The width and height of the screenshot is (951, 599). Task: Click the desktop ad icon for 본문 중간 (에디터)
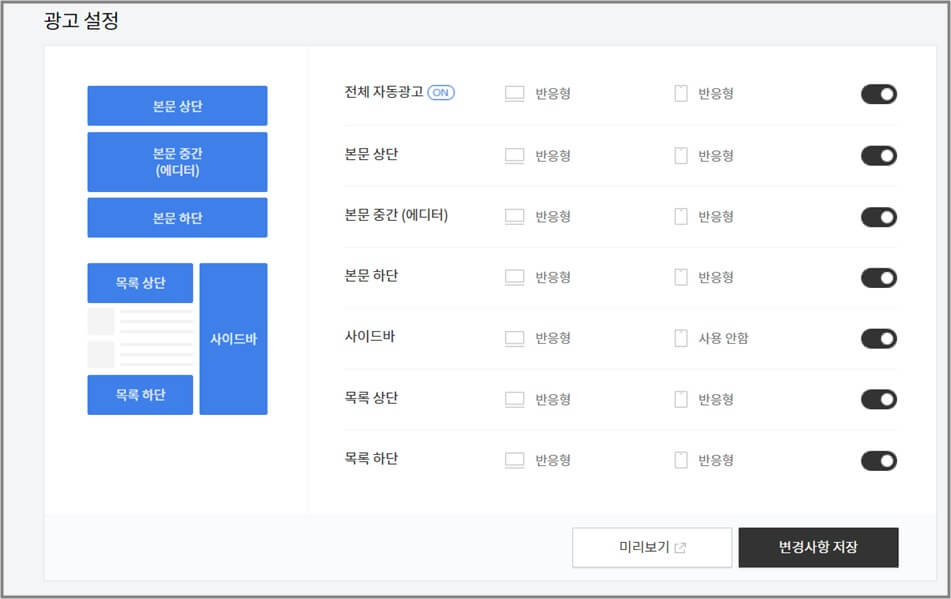[x=515, y=216]
